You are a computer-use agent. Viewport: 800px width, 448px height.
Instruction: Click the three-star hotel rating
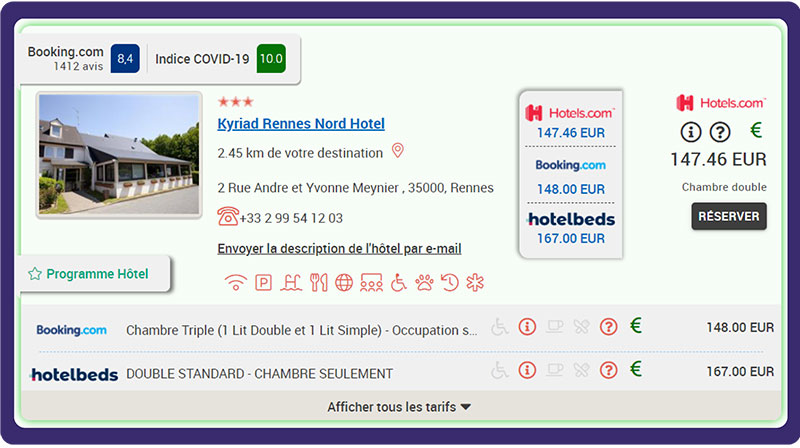tap(236, 102)
